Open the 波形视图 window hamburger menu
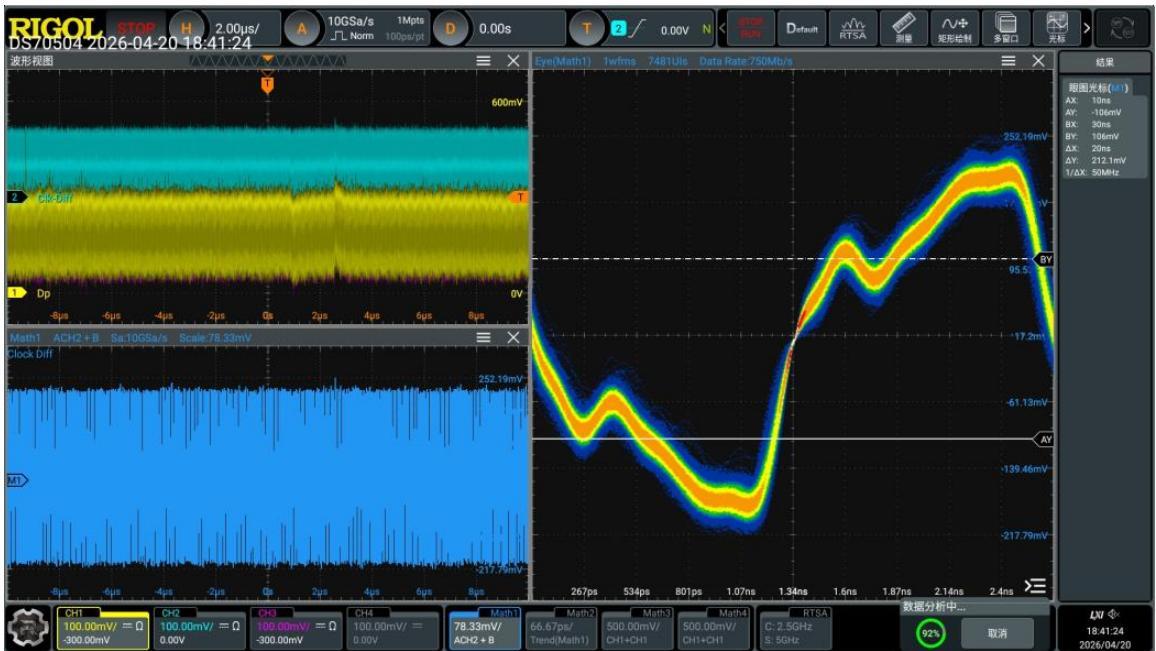The height and width of the screenshot is (651, 1156). coord(483,61)
